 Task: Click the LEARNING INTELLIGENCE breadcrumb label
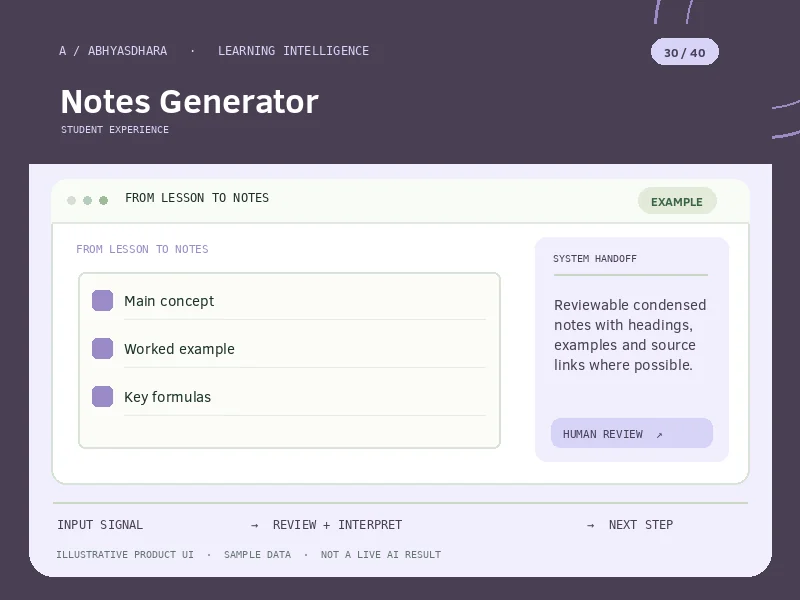[293, 51]
